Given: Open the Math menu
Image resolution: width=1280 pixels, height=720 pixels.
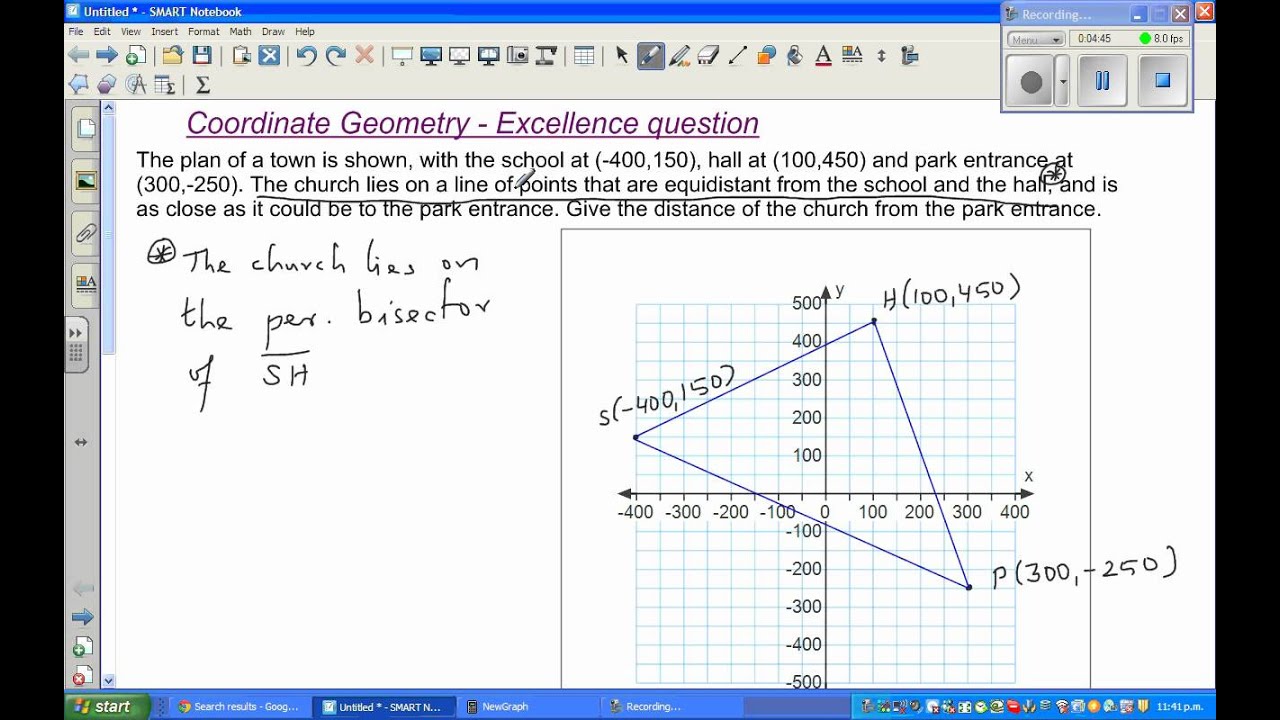Looking at the screenshot, I should pyautogui.click(x=240, y=31).
